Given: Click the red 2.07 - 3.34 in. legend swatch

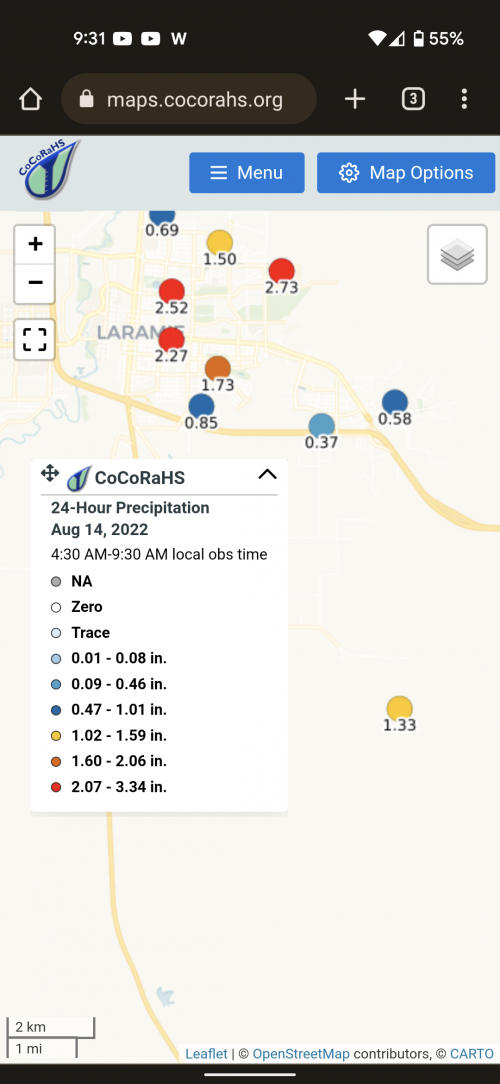Looking at the screenshot, I should coord(57,787).
